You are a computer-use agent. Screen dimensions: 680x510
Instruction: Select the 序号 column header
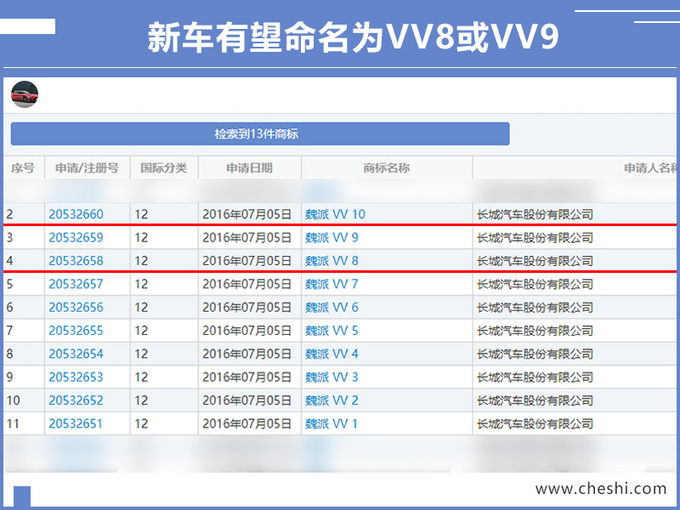tap(23, 168)
